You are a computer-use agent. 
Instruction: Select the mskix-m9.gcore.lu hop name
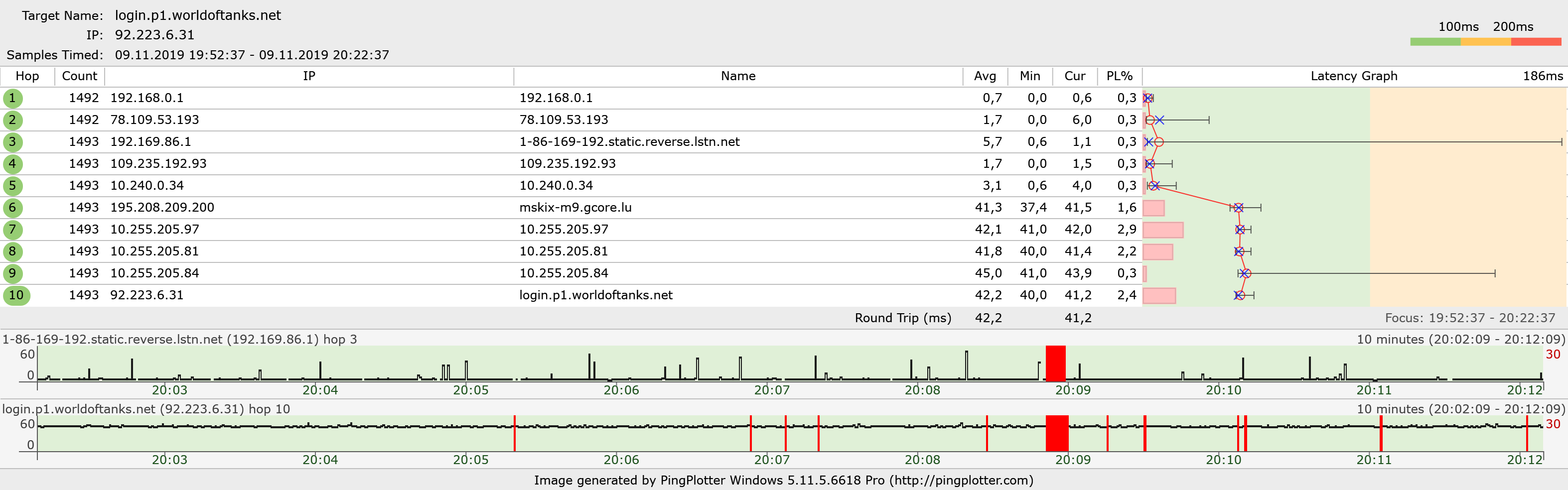[x=575, y=208]
